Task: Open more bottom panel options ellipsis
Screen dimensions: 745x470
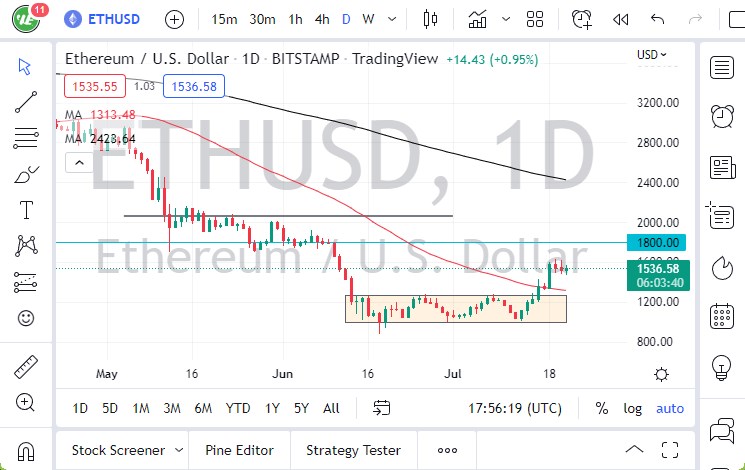Action: point(448,450)
